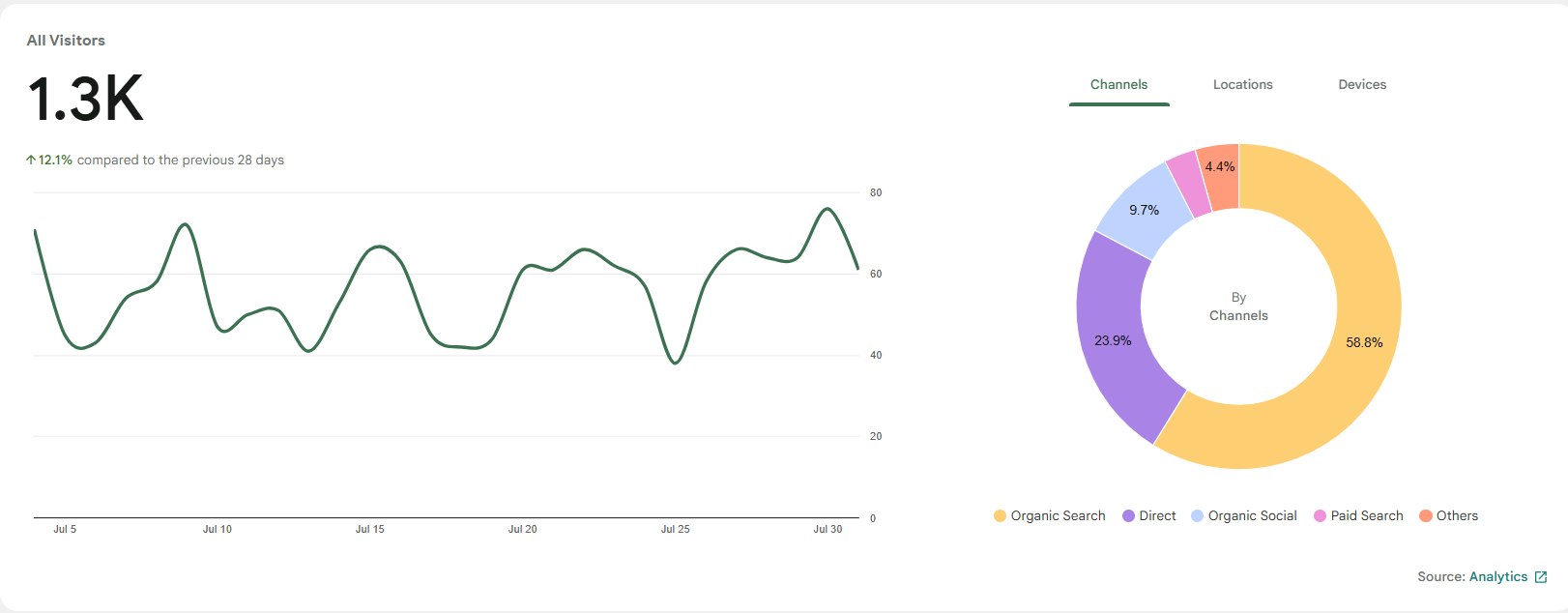The height and width of the screenshot is (613, 1568).
Task: Toggle the Others legend label
Action: click(x=1457, y=516)
